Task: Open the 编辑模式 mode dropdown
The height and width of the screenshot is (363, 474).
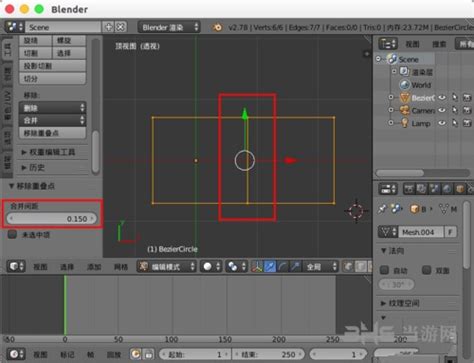Action: pos(167,267)
